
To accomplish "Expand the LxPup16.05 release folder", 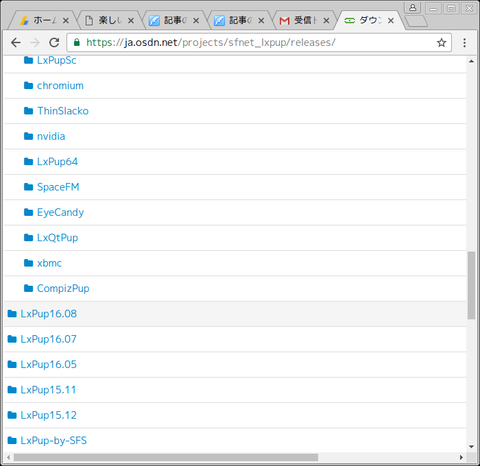I will [x=49, y=364].
